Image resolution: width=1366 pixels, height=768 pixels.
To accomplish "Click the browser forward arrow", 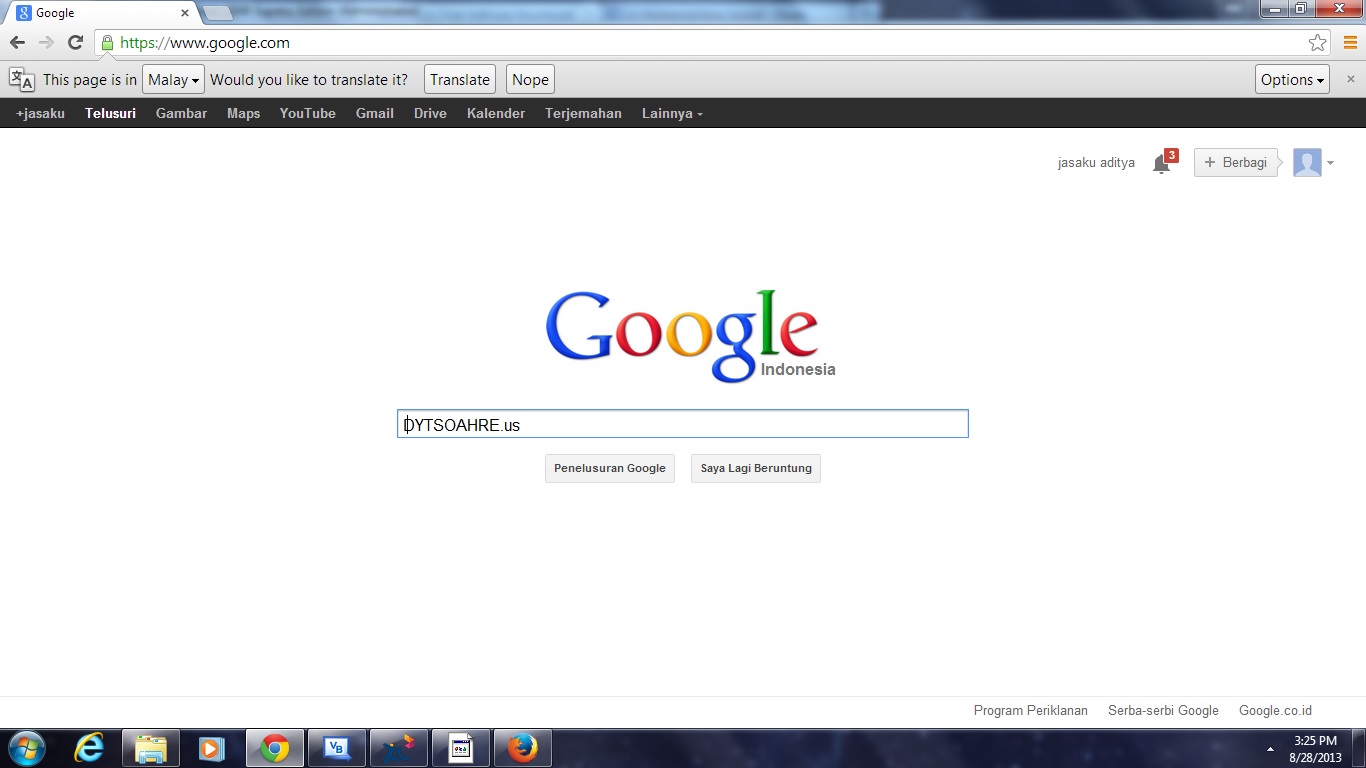I will [x=46, y=43].
